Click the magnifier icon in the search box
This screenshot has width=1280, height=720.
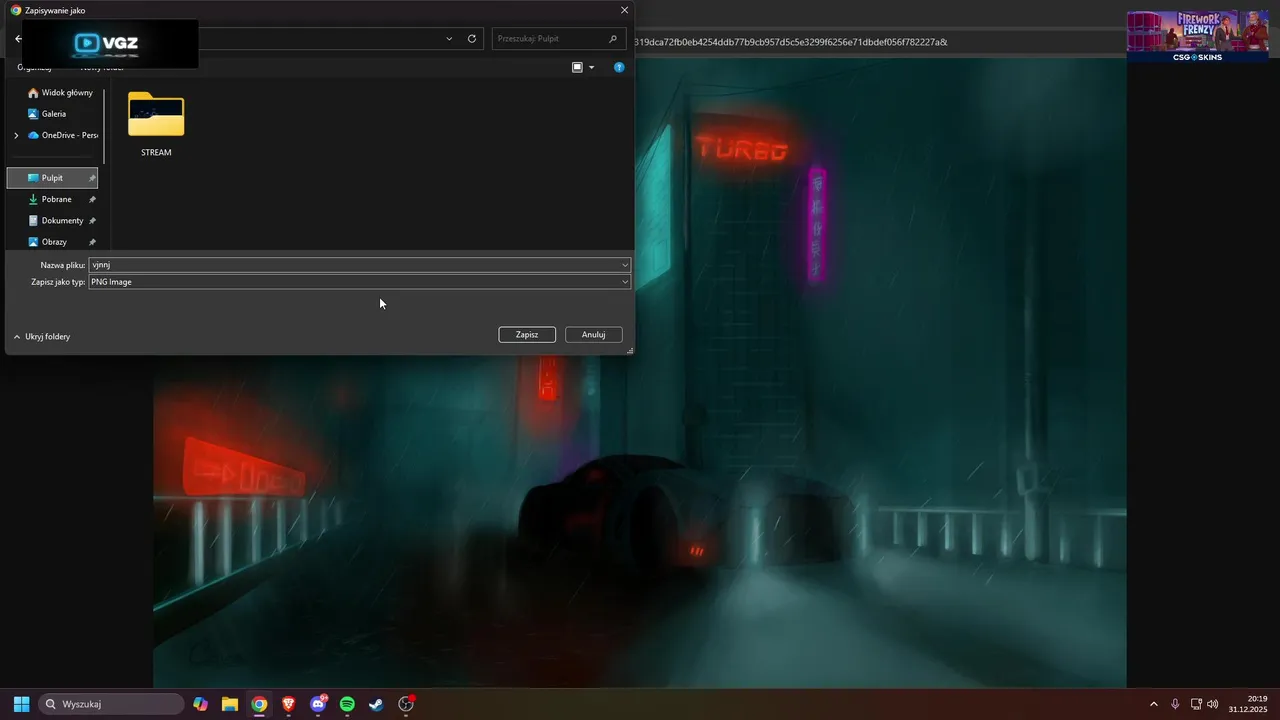pos(613,39)
